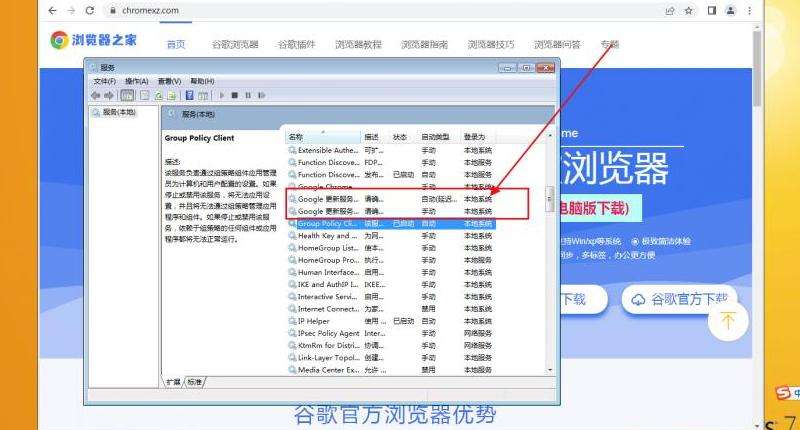Click the Export List toolbar icon
This screenshot has width=800, height=430.
pos(172,95)
